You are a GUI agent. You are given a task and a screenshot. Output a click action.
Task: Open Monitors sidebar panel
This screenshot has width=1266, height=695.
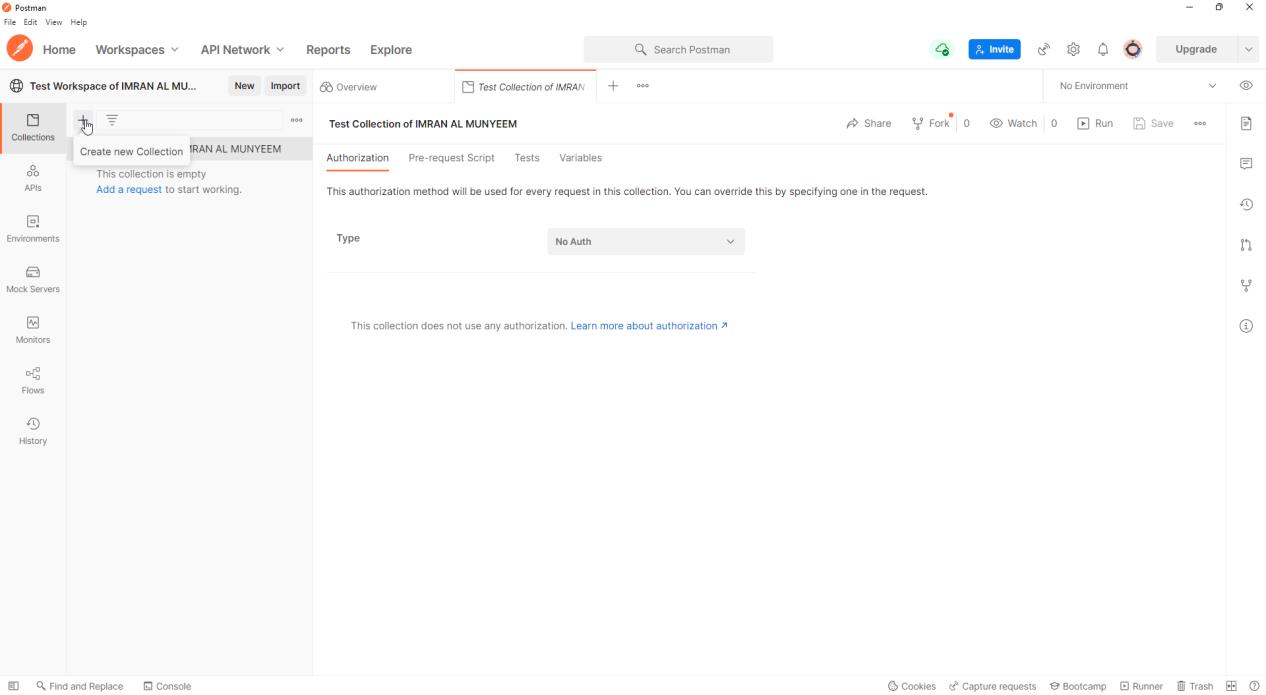click(33, 330)
